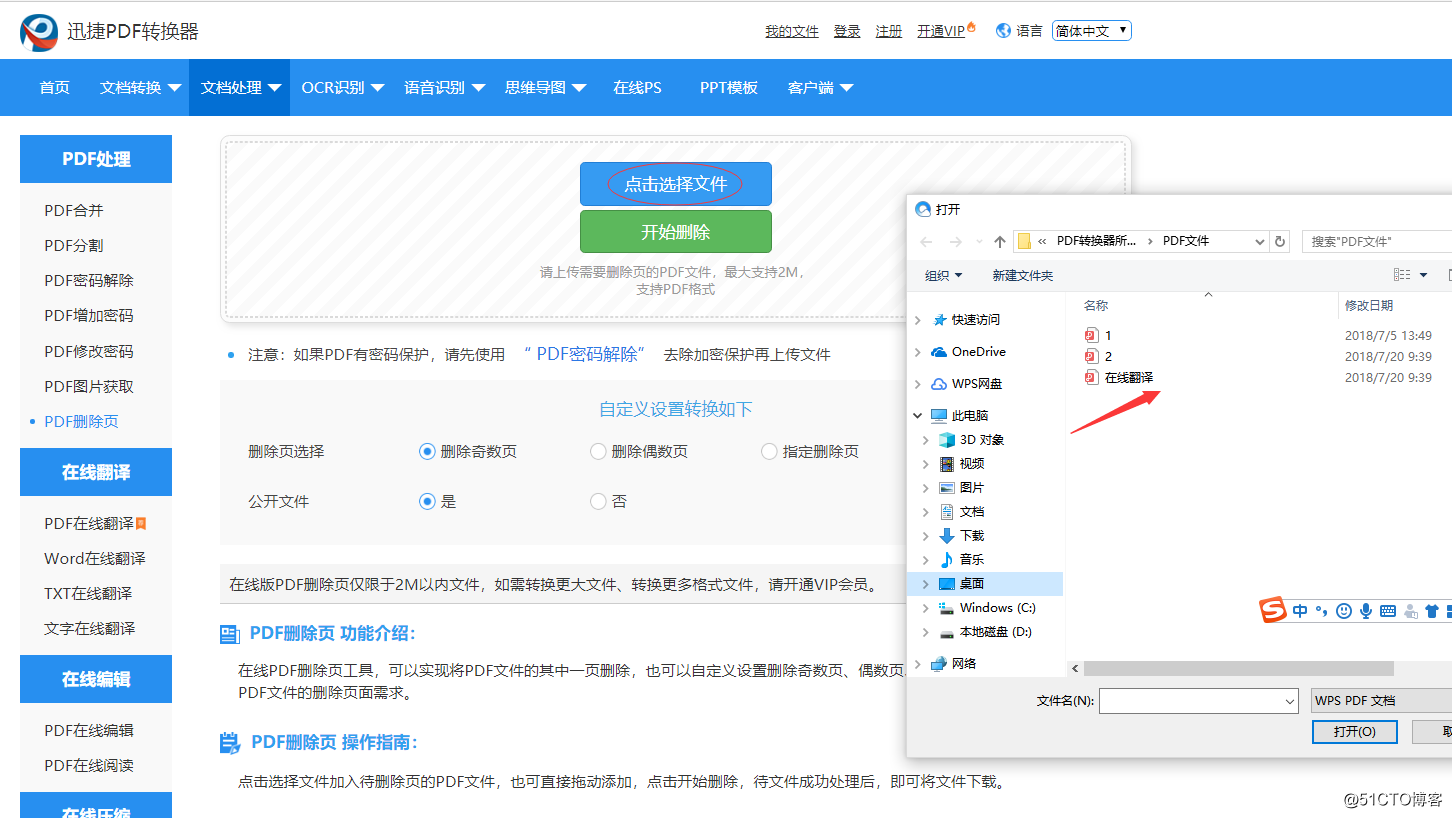Click the Sogou input method S logo
Screen dimensions: 1452x818
[1273, 610]
